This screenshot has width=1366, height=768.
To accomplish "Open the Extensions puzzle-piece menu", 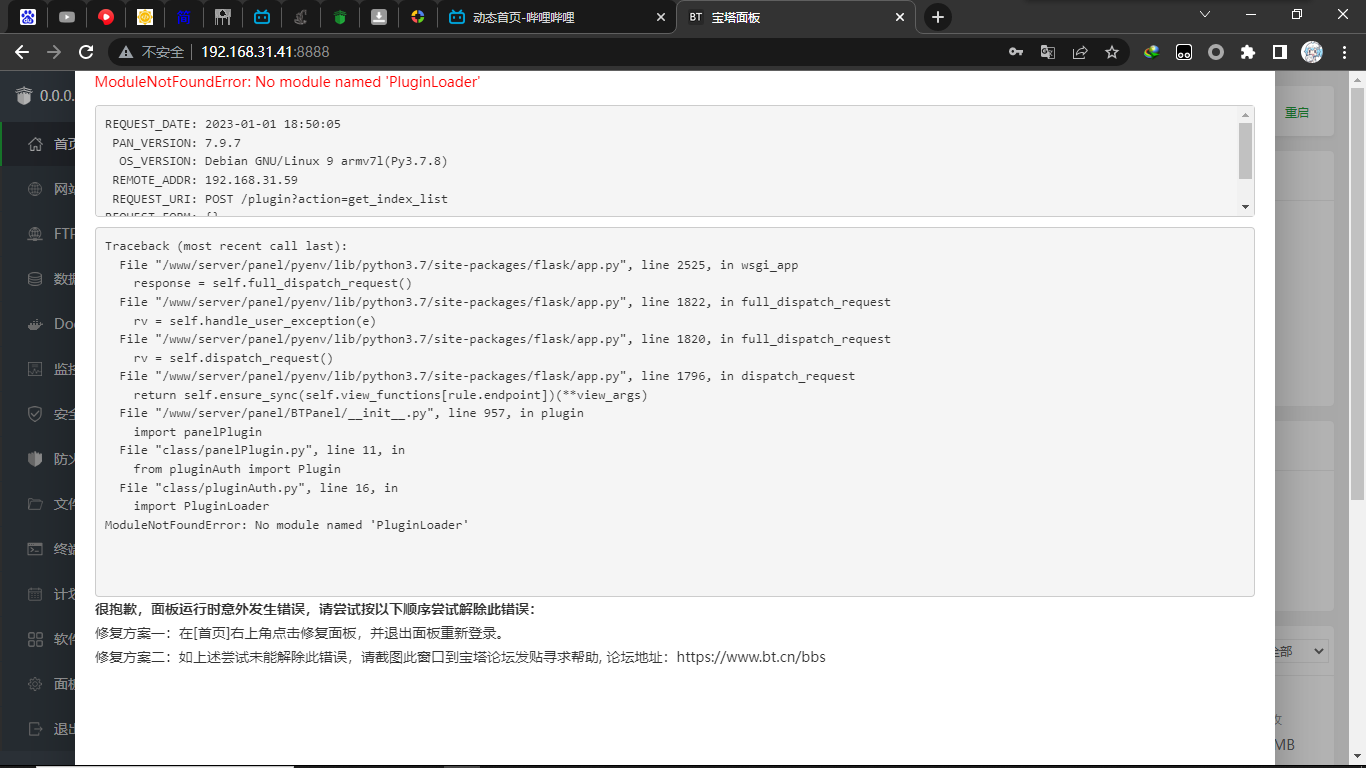I will pos(1248,52).
